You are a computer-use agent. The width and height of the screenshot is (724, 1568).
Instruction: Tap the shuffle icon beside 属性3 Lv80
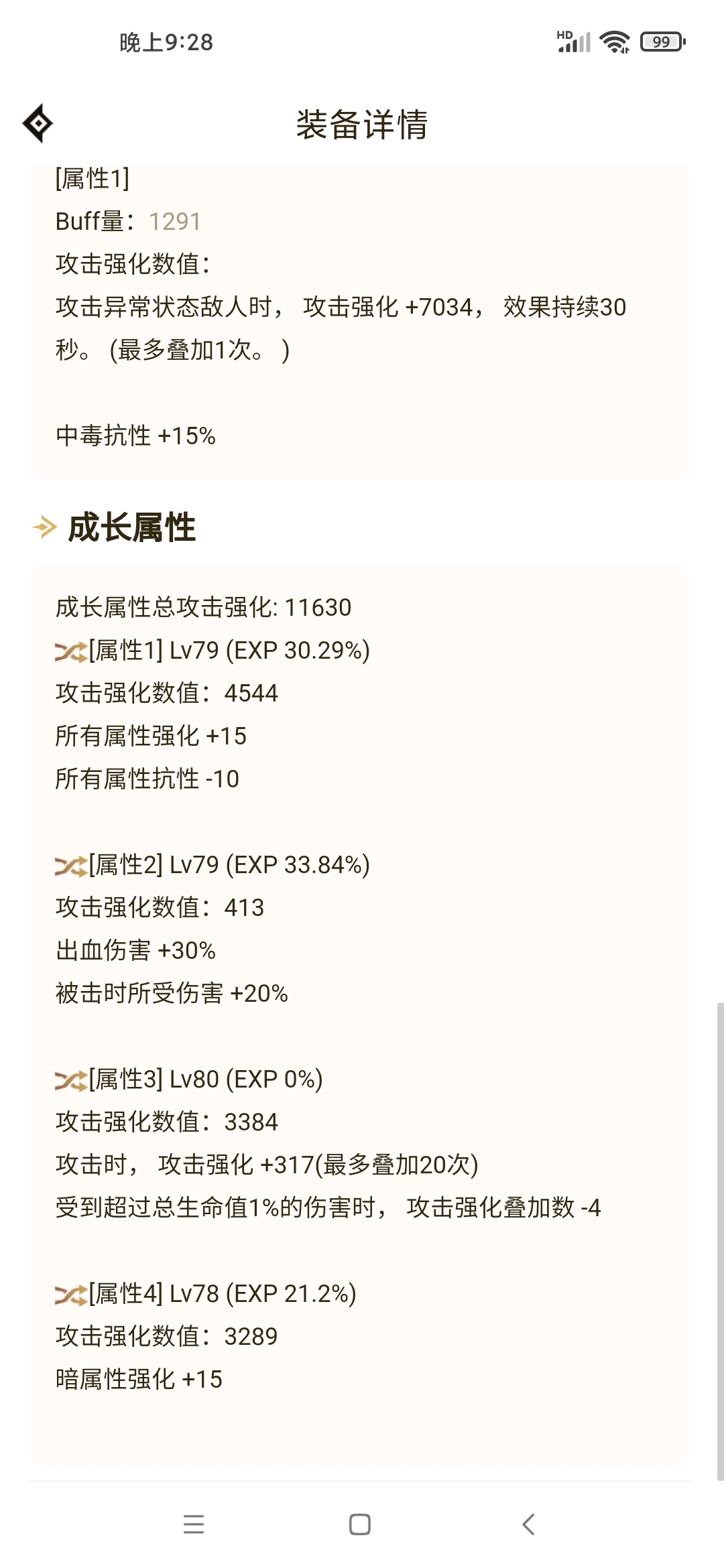(x=71, y=1080)
